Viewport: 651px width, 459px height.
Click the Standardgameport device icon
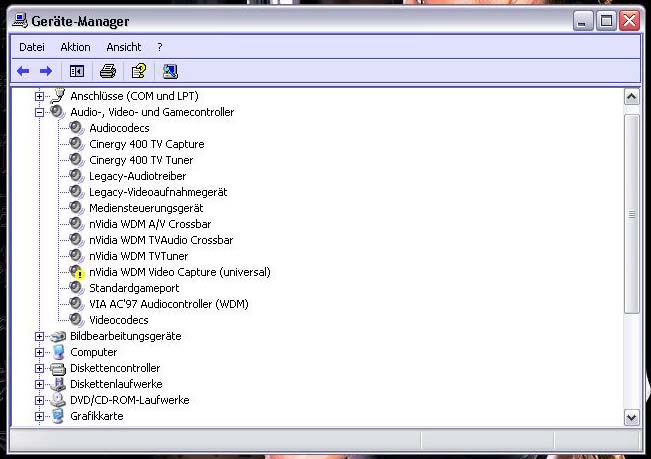pyautogui.click(x=76, y=288)
